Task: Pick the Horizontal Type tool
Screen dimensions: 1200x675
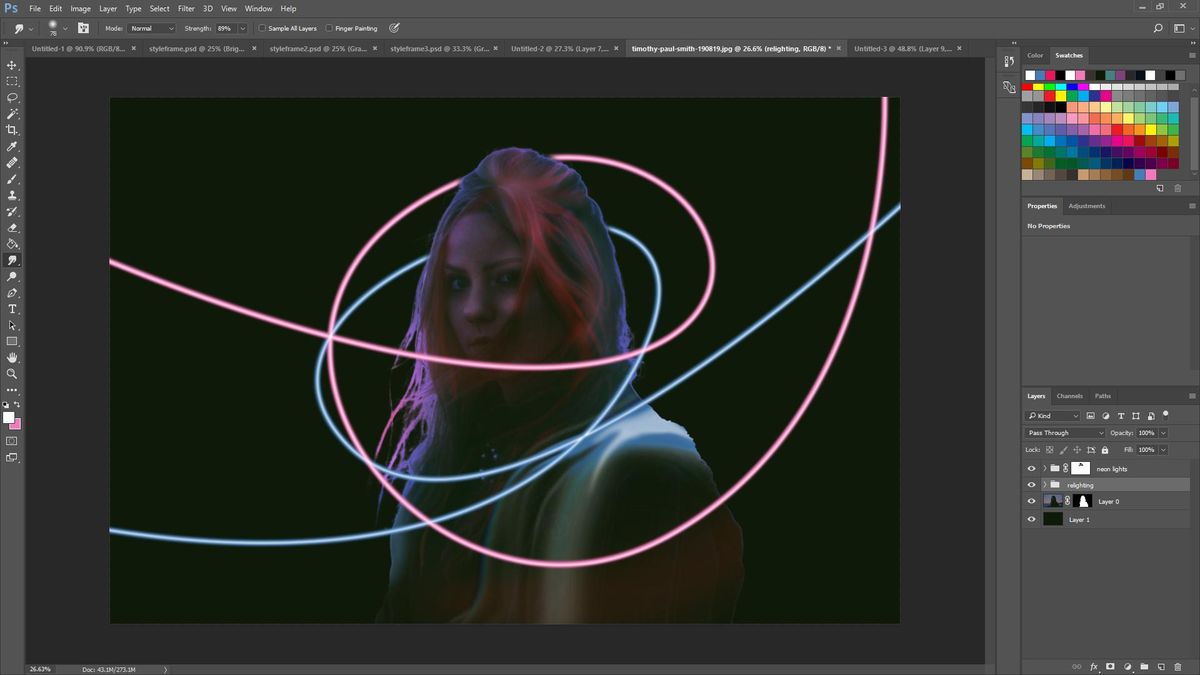Action: pyautogui.click(x=12, y=310)
